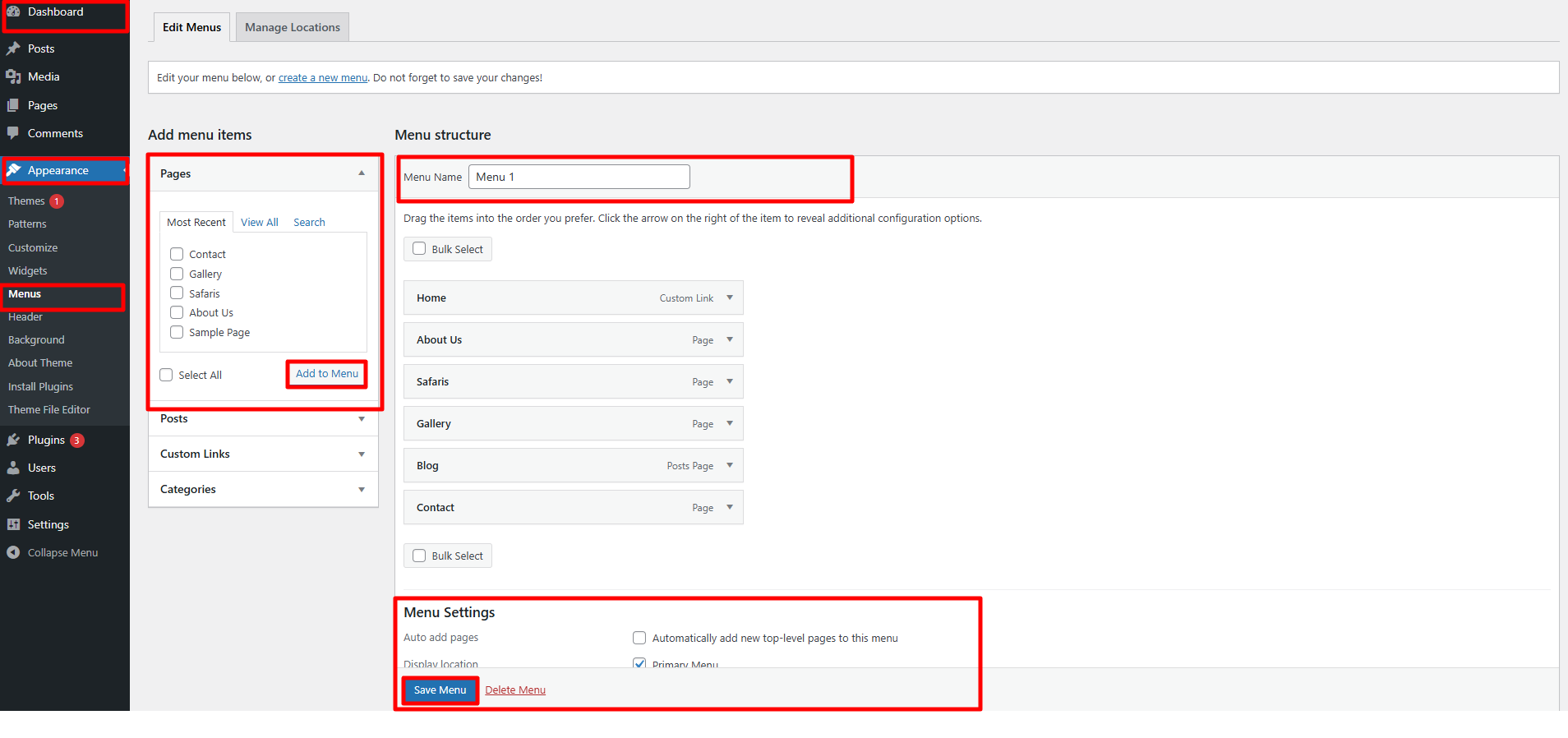The width and height of the screenshot is (1568, 738).
Task: Open the Customize submenu item
Action: pyautogui.click(x=33, y=247)
